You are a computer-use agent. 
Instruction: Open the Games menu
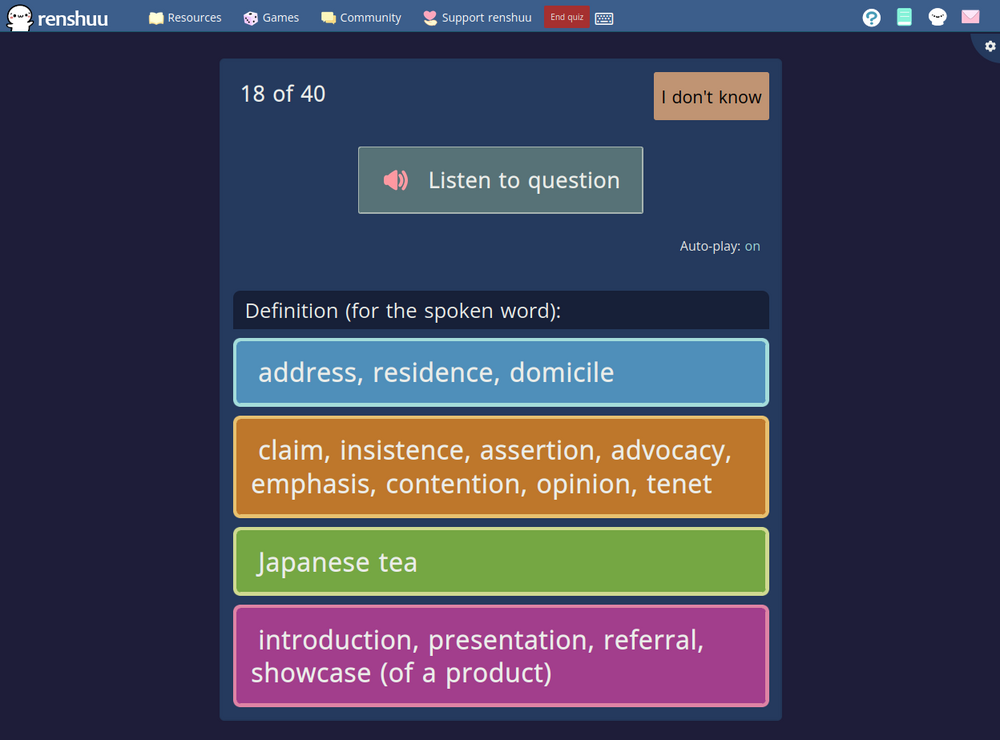[x=271, y=18]
